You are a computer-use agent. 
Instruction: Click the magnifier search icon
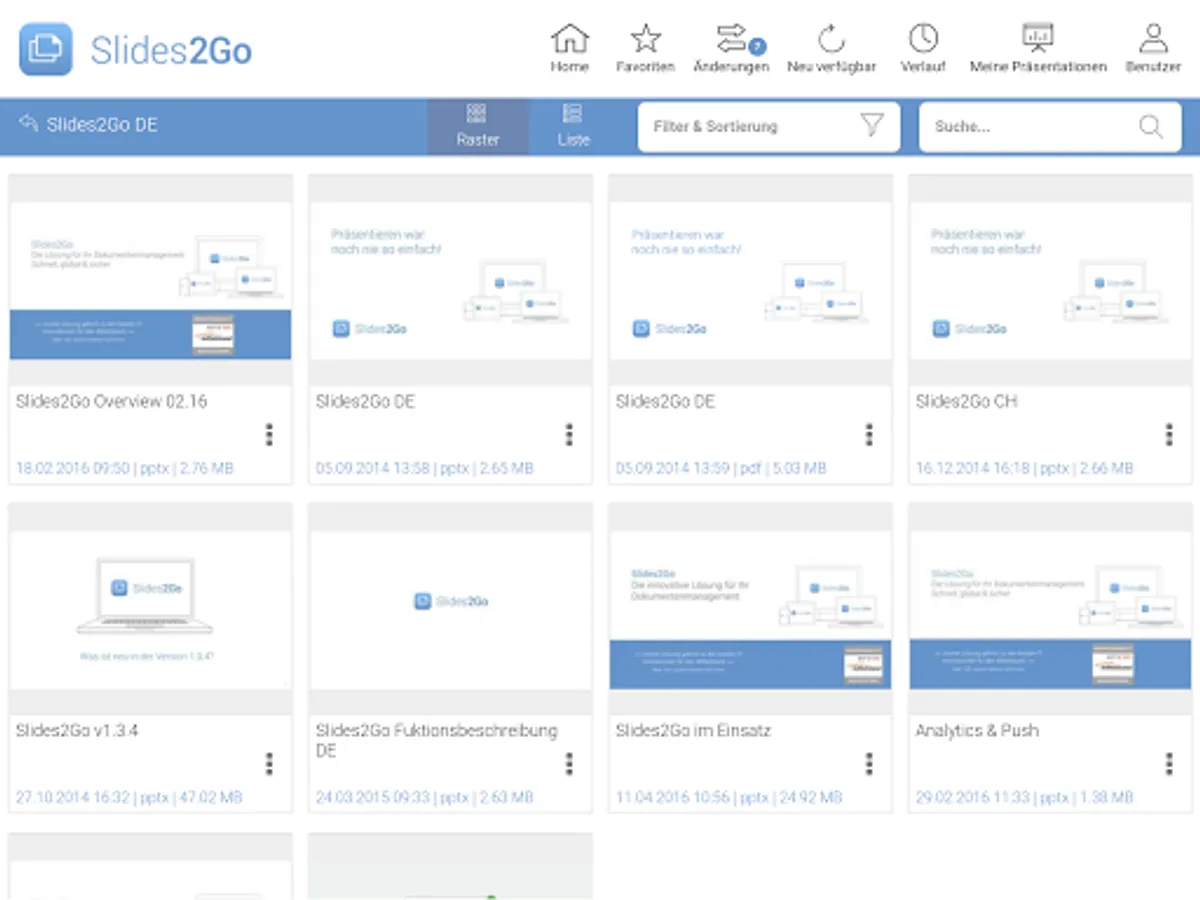click(x=1150, y=127)
